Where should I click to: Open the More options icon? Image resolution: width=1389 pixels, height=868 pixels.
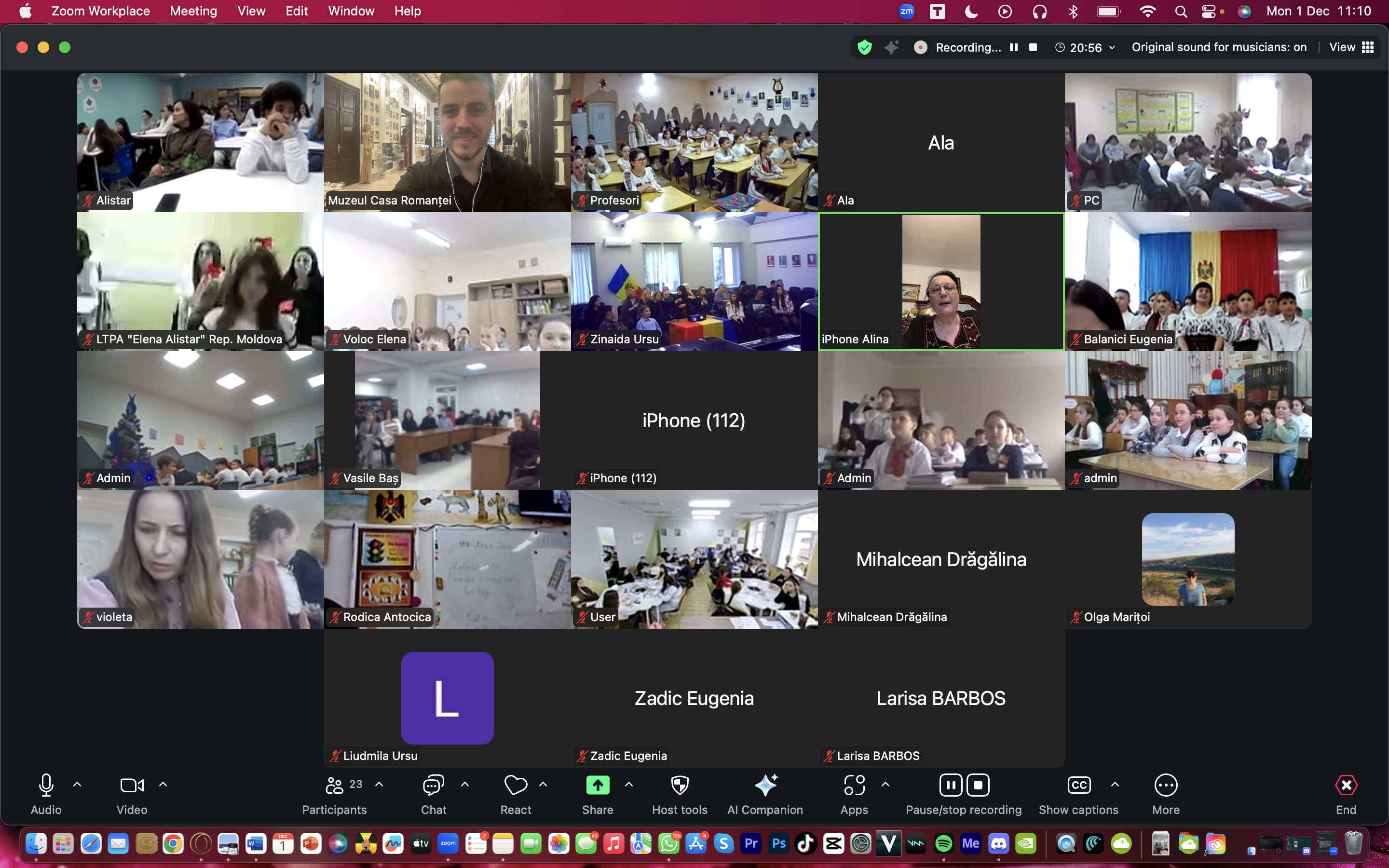(1166, 786)
